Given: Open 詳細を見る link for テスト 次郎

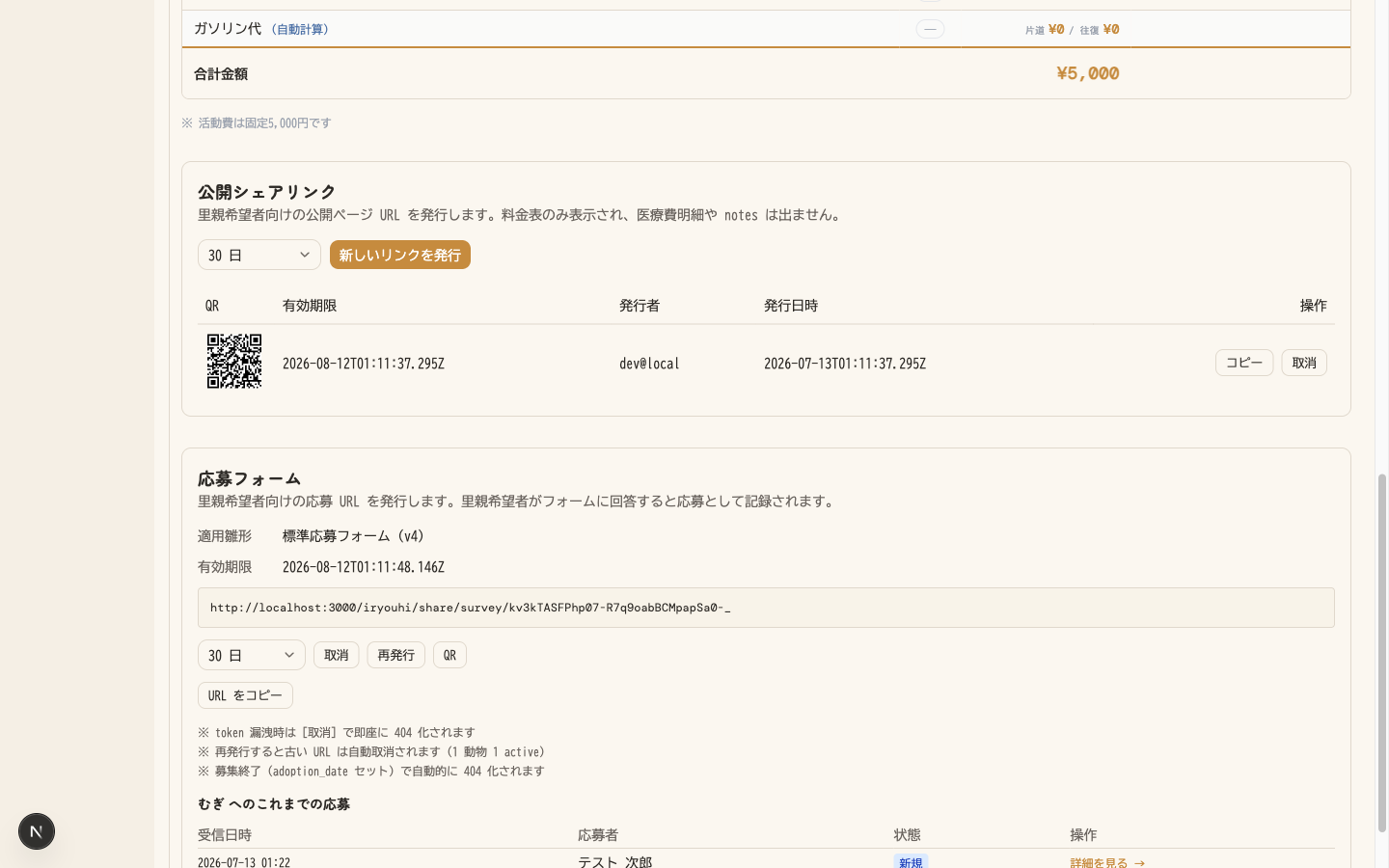Looking at the screenshot, I should tap(1107, 862).
